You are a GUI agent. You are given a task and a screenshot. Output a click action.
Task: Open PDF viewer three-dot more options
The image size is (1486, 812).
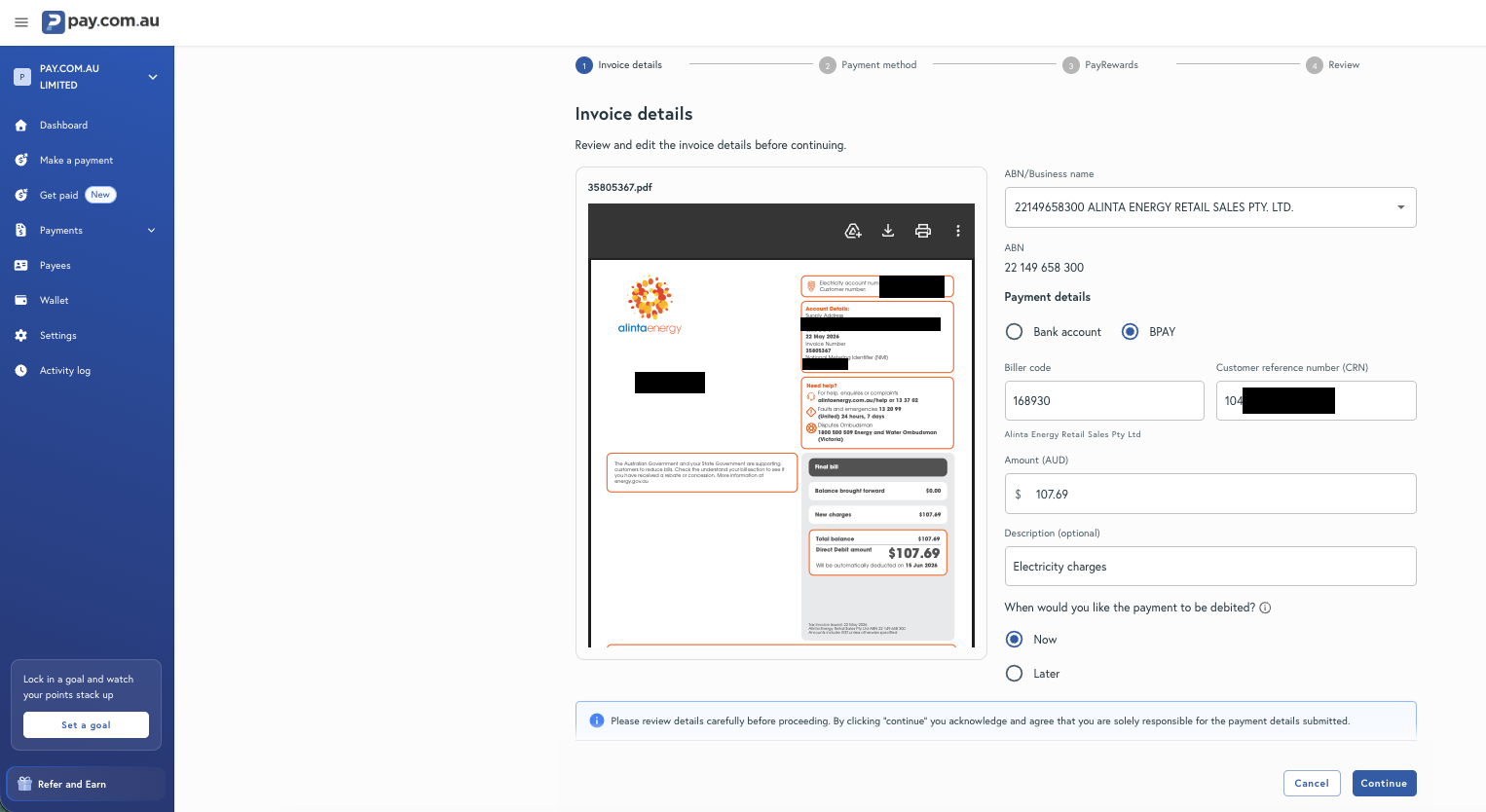point(958,231)
